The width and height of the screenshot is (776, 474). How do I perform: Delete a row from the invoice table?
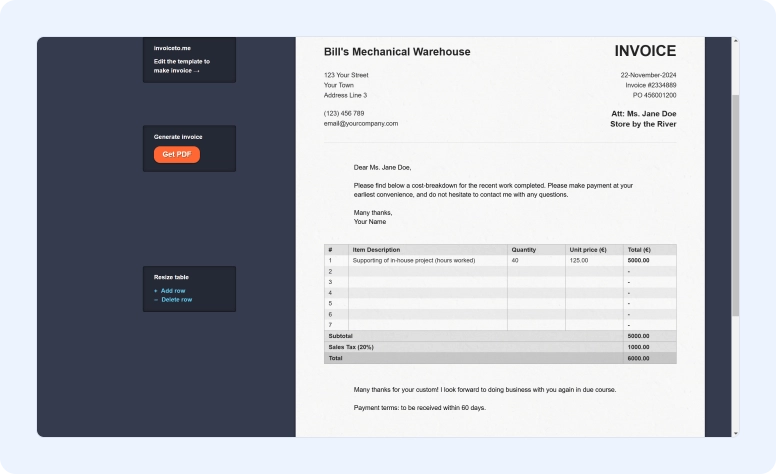coord(175,300)
